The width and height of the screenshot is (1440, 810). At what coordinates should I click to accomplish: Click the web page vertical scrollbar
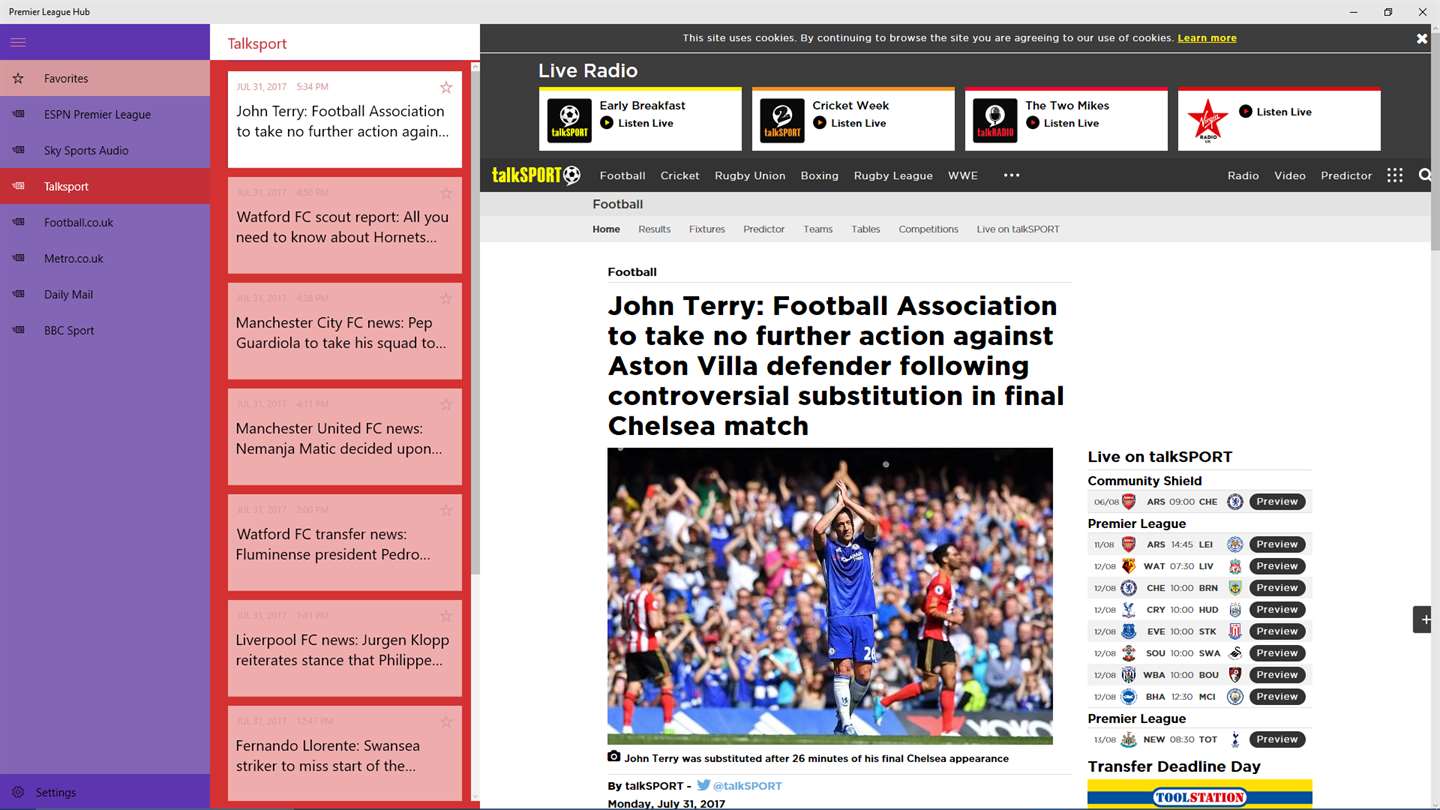1436,140
